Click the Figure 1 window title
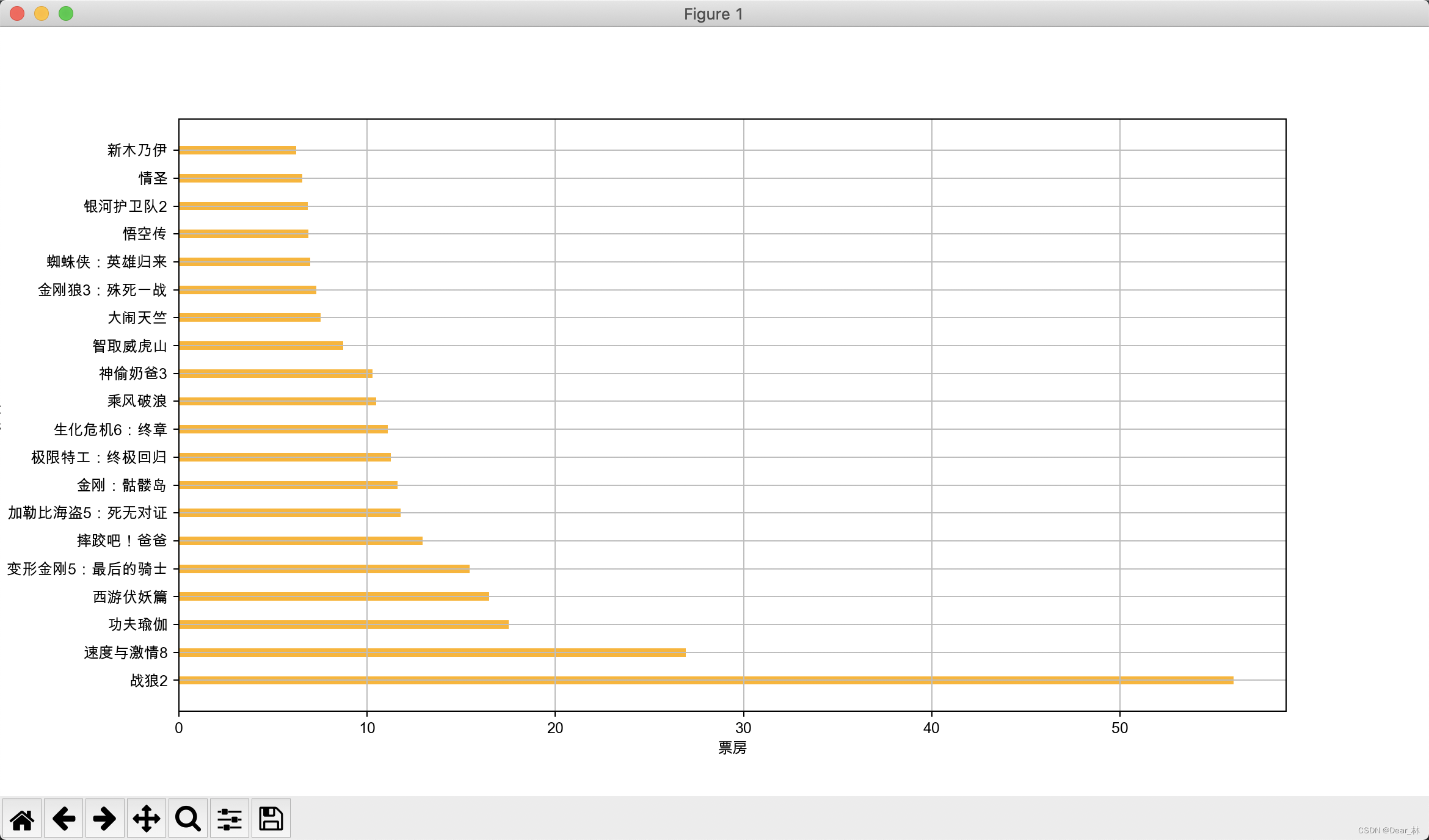Screen dimensions: 1429x840 click(713, 13)
